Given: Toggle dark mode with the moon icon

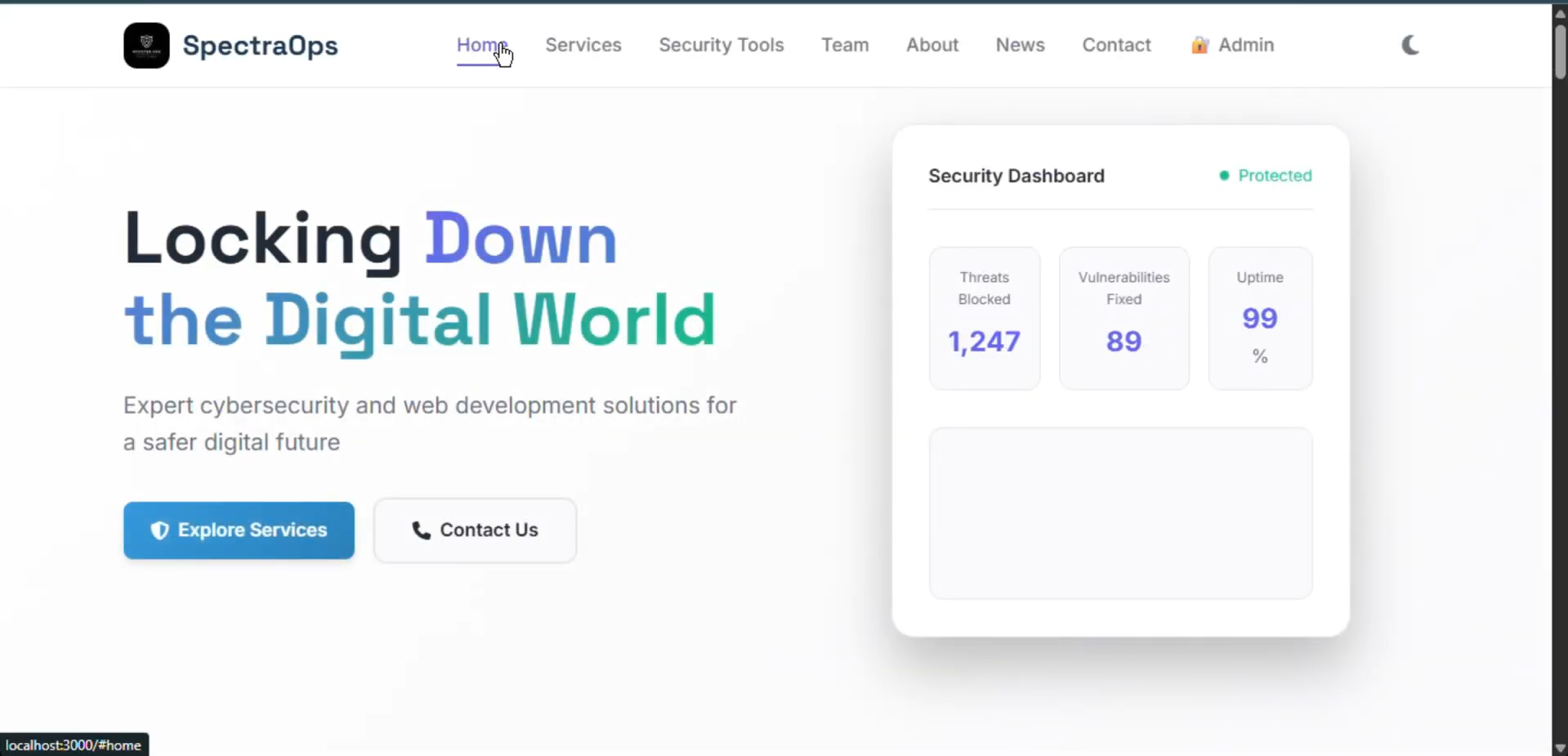Looking at the screenshot, I should (x=1409, y=45).
